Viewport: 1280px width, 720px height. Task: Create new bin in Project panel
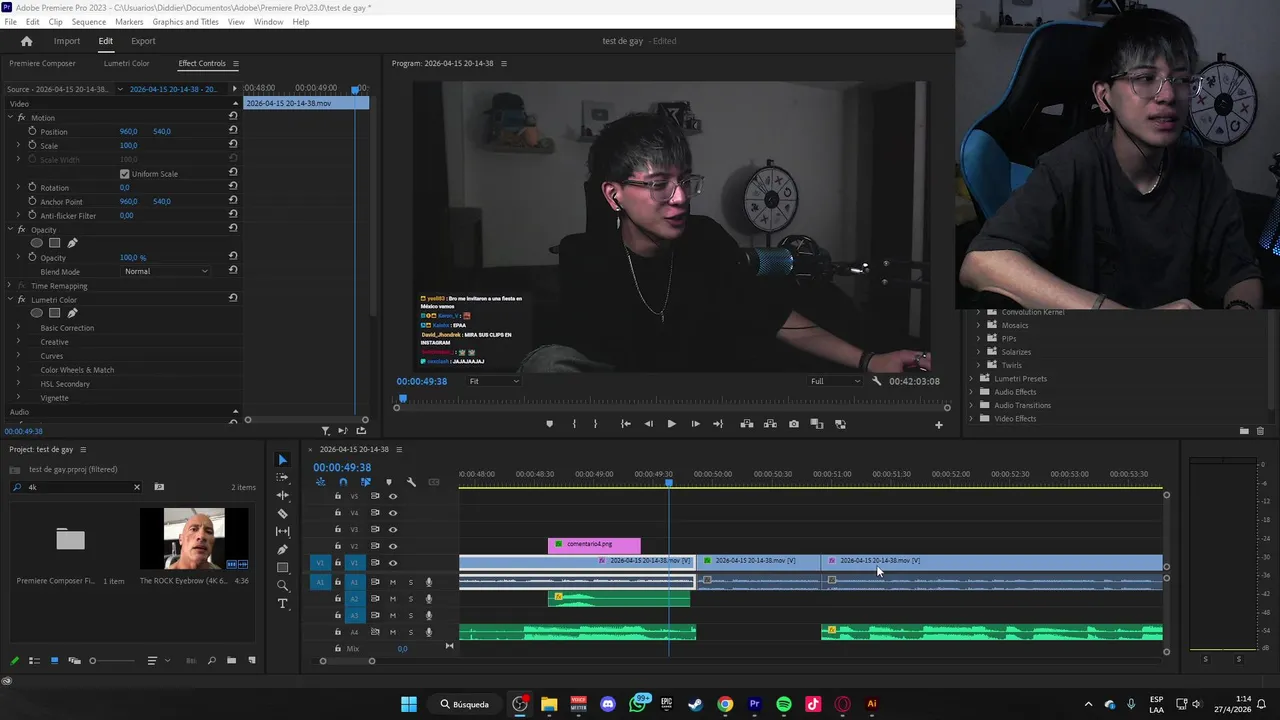231,661
